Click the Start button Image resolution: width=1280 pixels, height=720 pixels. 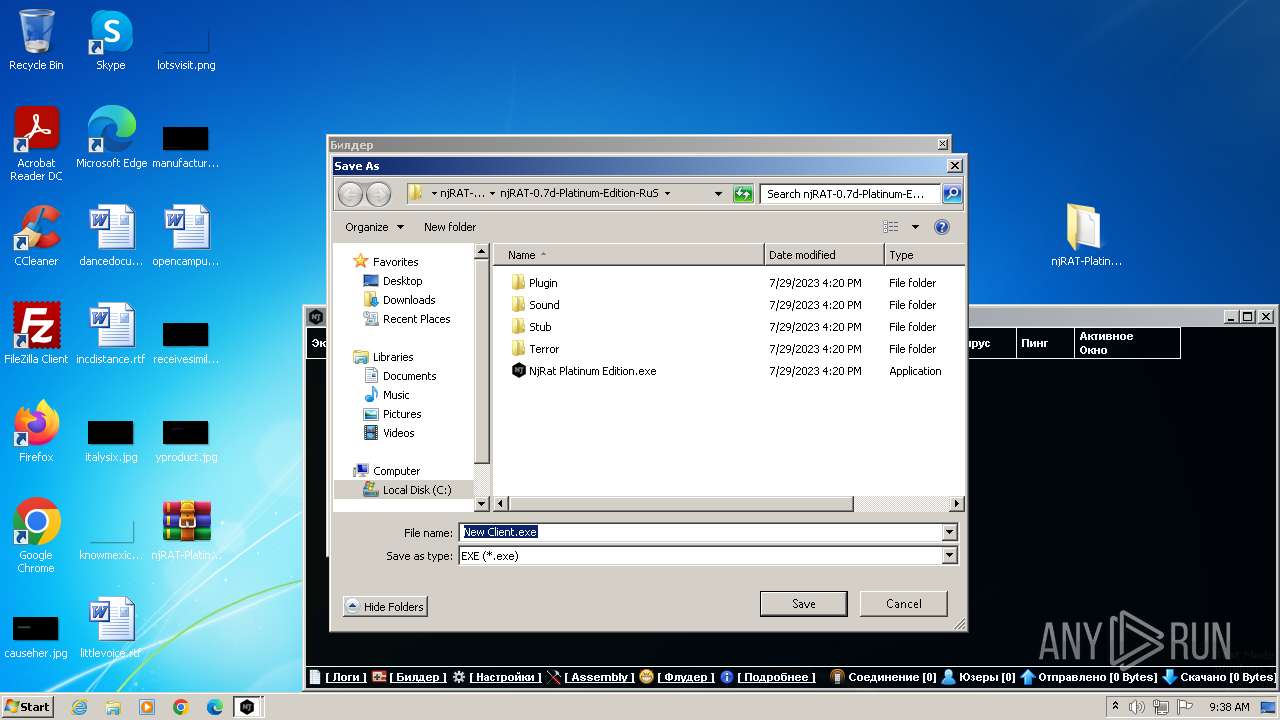(27, 707)
